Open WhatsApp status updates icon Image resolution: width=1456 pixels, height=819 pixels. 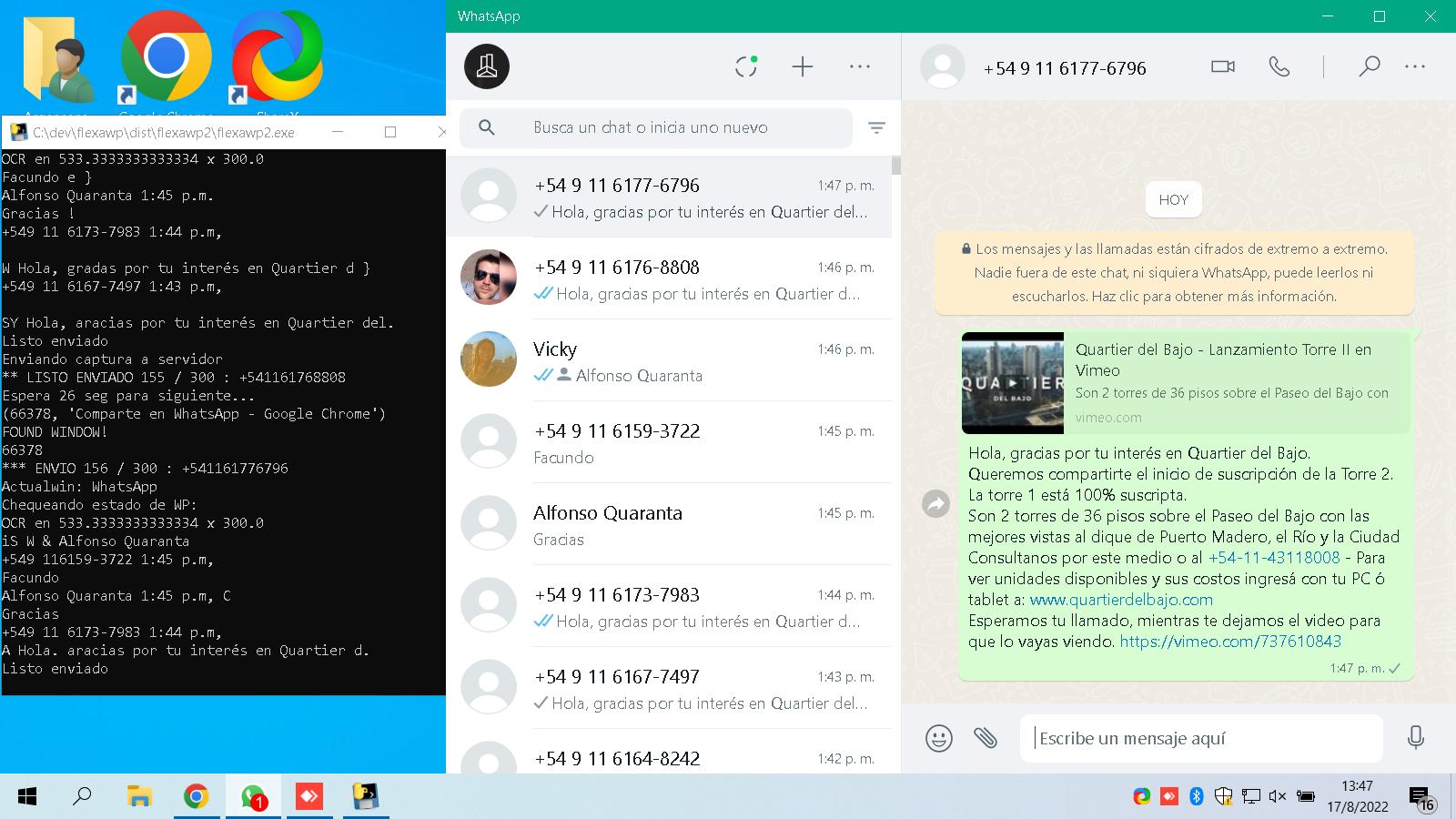746,66
